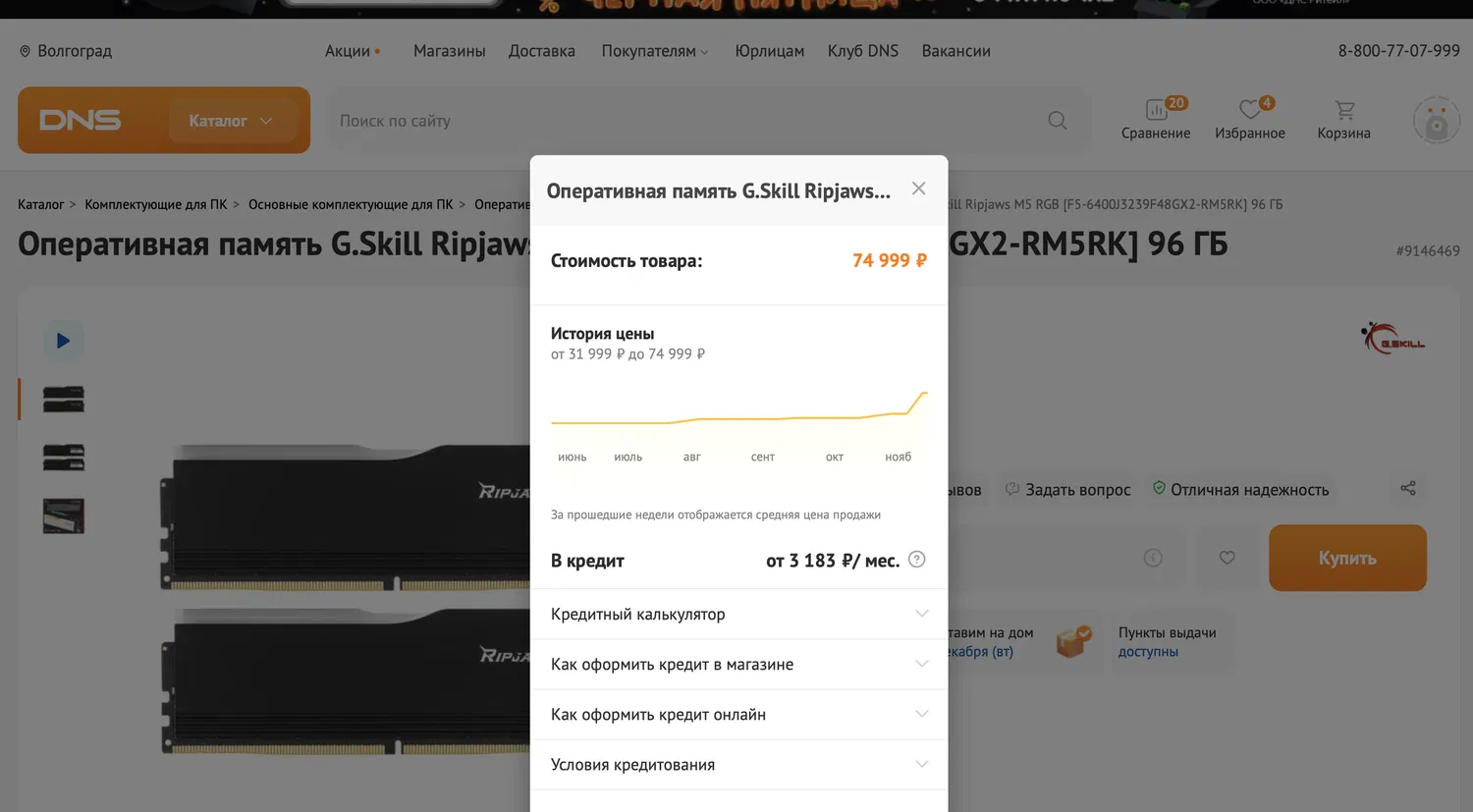Open the Клуб DNS menu item
Image resolution: width=1473 pixels, height=812 pixels.
click(x=863, y=51)
